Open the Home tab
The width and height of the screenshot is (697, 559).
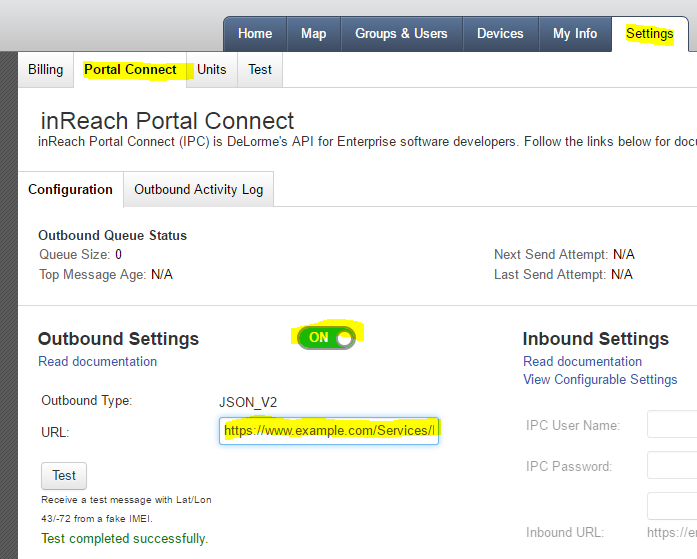click(x=255, y=34)
